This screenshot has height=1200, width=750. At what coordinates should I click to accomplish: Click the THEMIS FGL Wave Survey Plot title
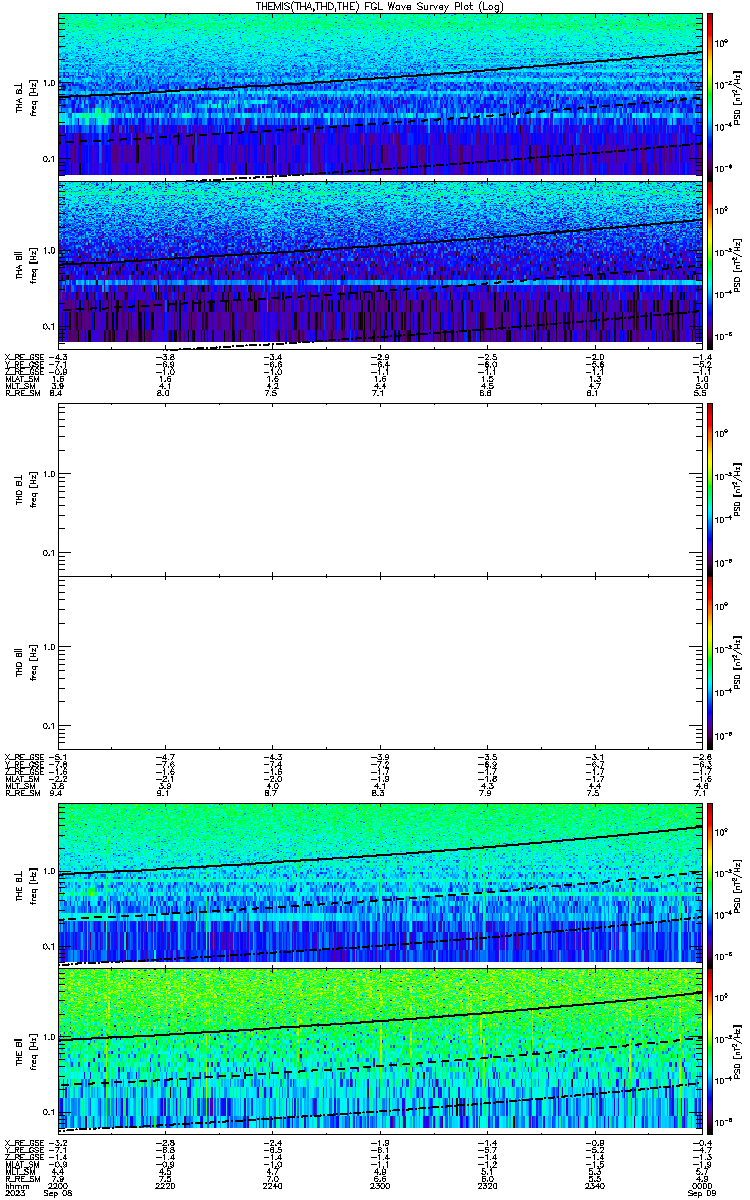coord(380,6)
